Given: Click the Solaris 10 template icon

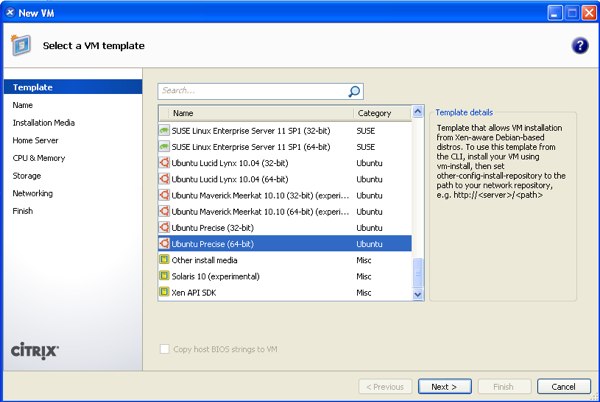Looking at the screenshot, I should 164,276.
